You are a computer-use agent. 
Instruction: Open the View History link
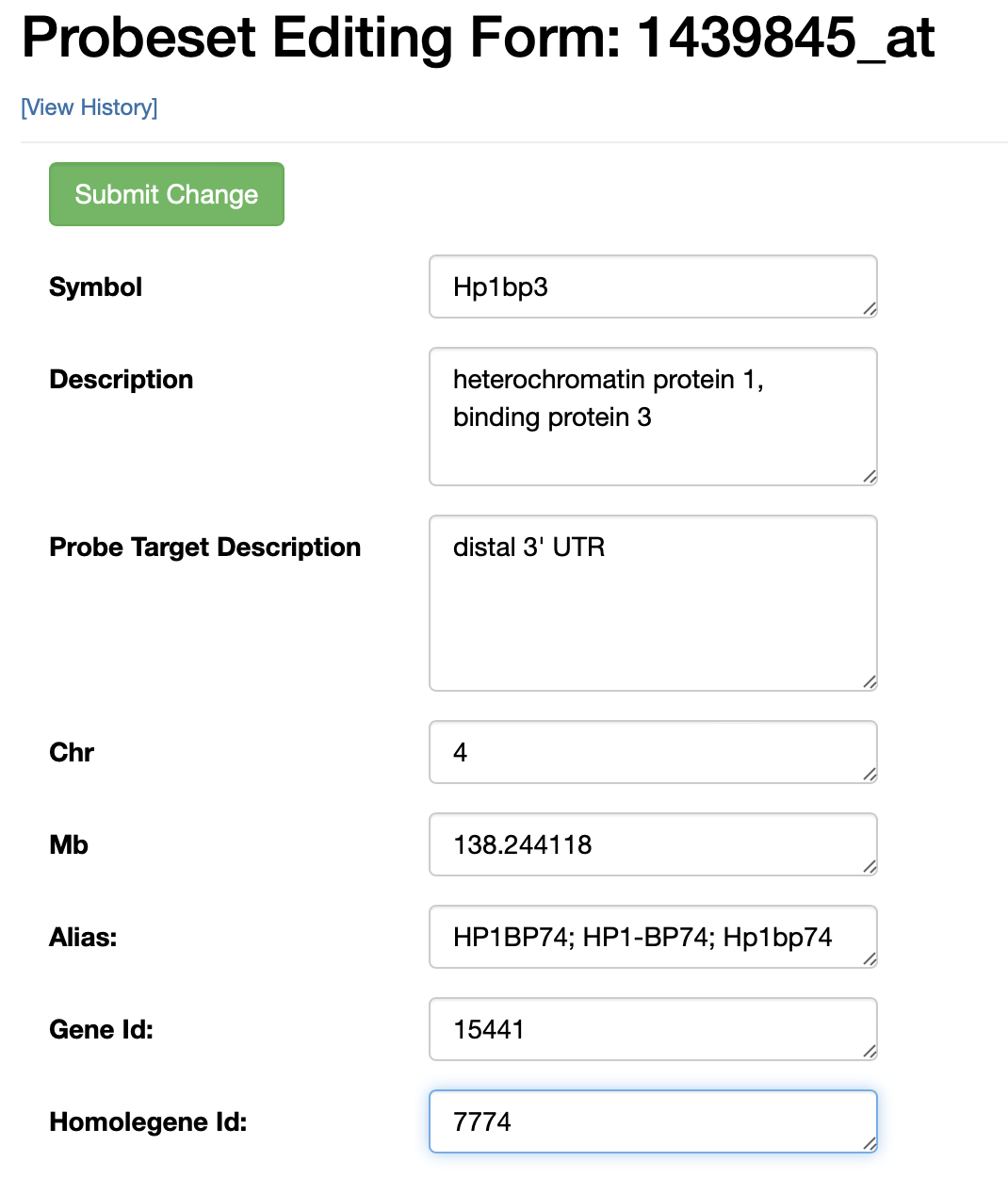tap(89, 107)
